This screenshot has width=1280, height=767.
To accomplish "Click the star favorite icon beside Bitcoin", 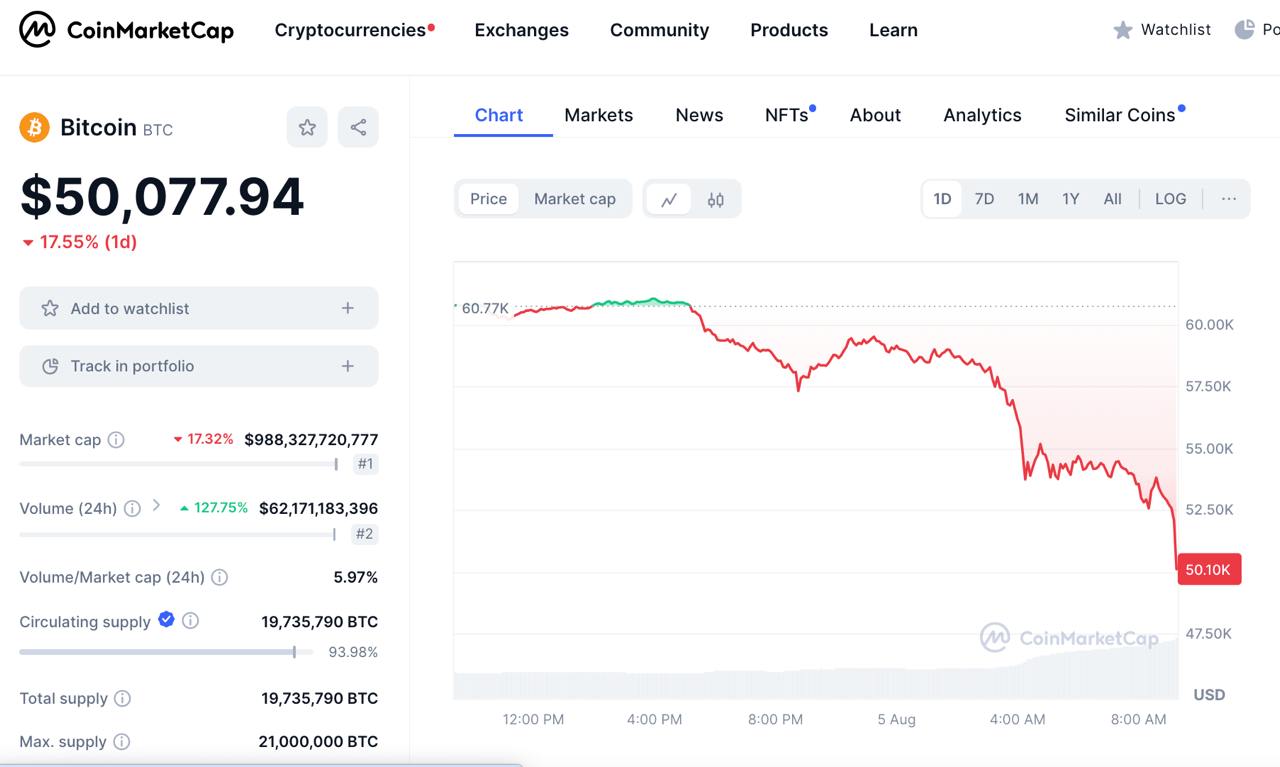I will coord(307,127).
